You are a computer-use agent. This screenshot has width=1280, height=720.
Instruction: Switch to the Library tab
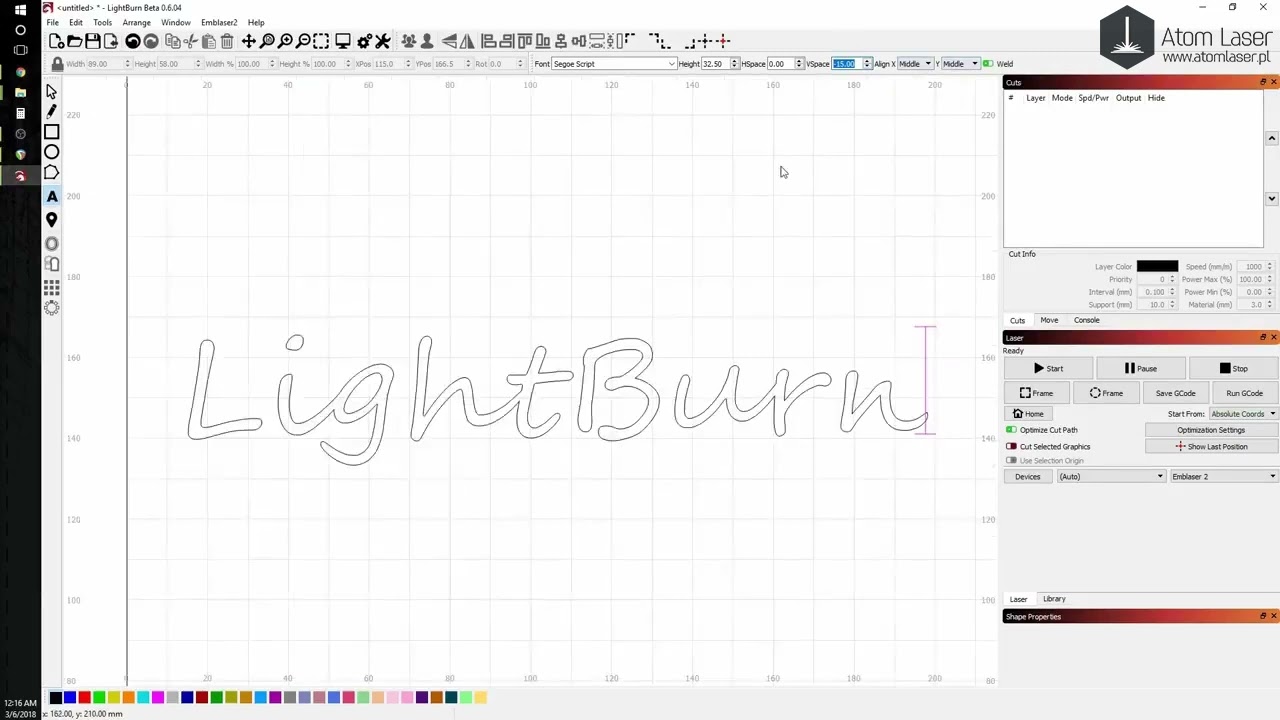(1054, 599)
